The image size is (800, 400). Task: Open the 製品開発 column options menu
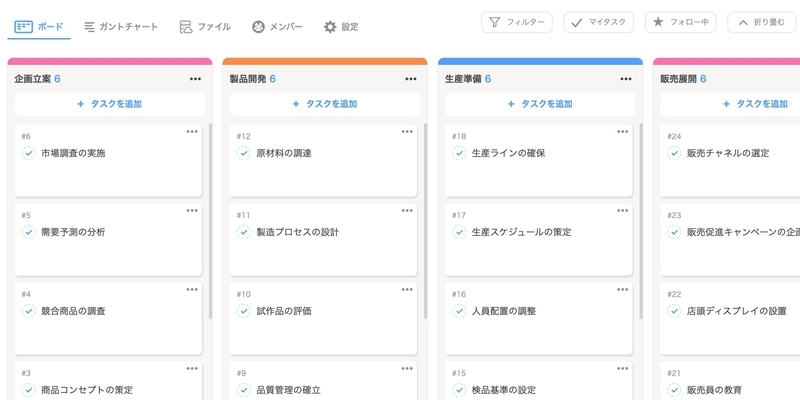(x=411, y=79)
